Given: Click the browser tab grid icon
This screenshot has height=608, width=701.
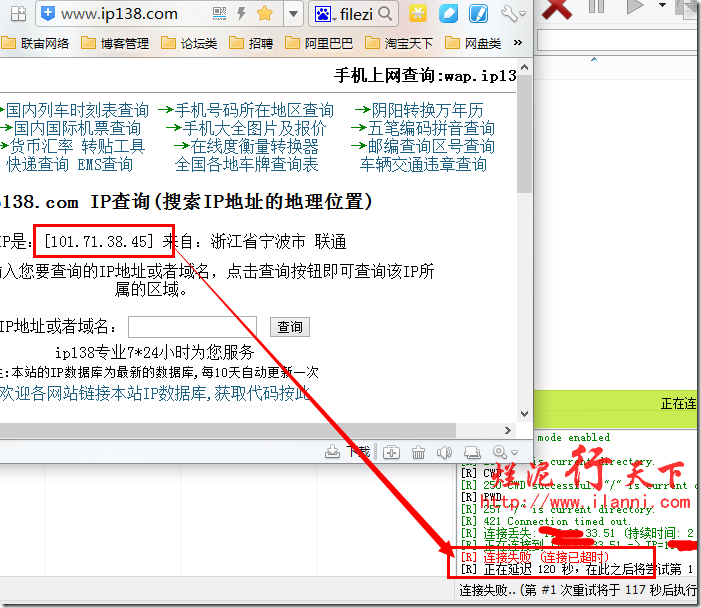Looking at the screenshot, I should 18,14.
